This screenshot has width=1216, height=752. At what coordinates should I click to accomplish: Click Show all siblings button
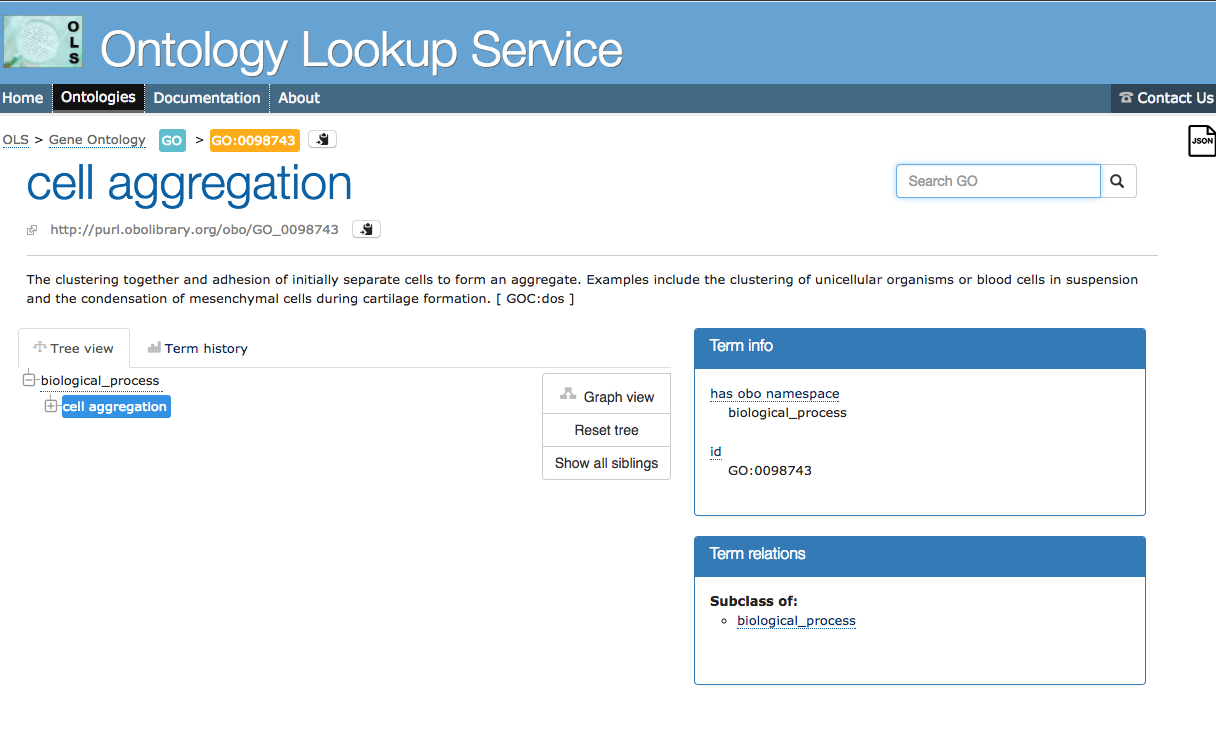(x=606, y=463)
